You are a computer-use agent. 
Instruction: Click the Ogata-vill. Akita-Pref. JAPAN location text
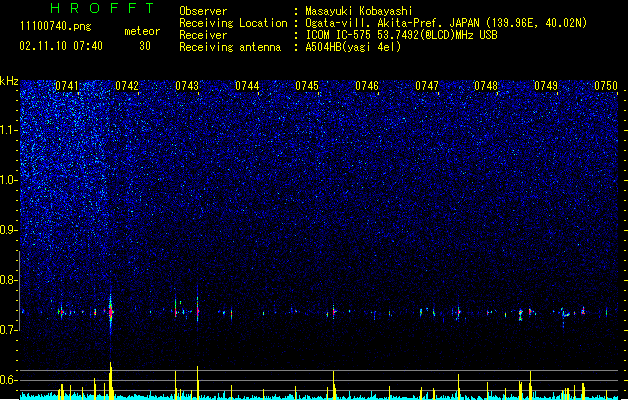446,23
